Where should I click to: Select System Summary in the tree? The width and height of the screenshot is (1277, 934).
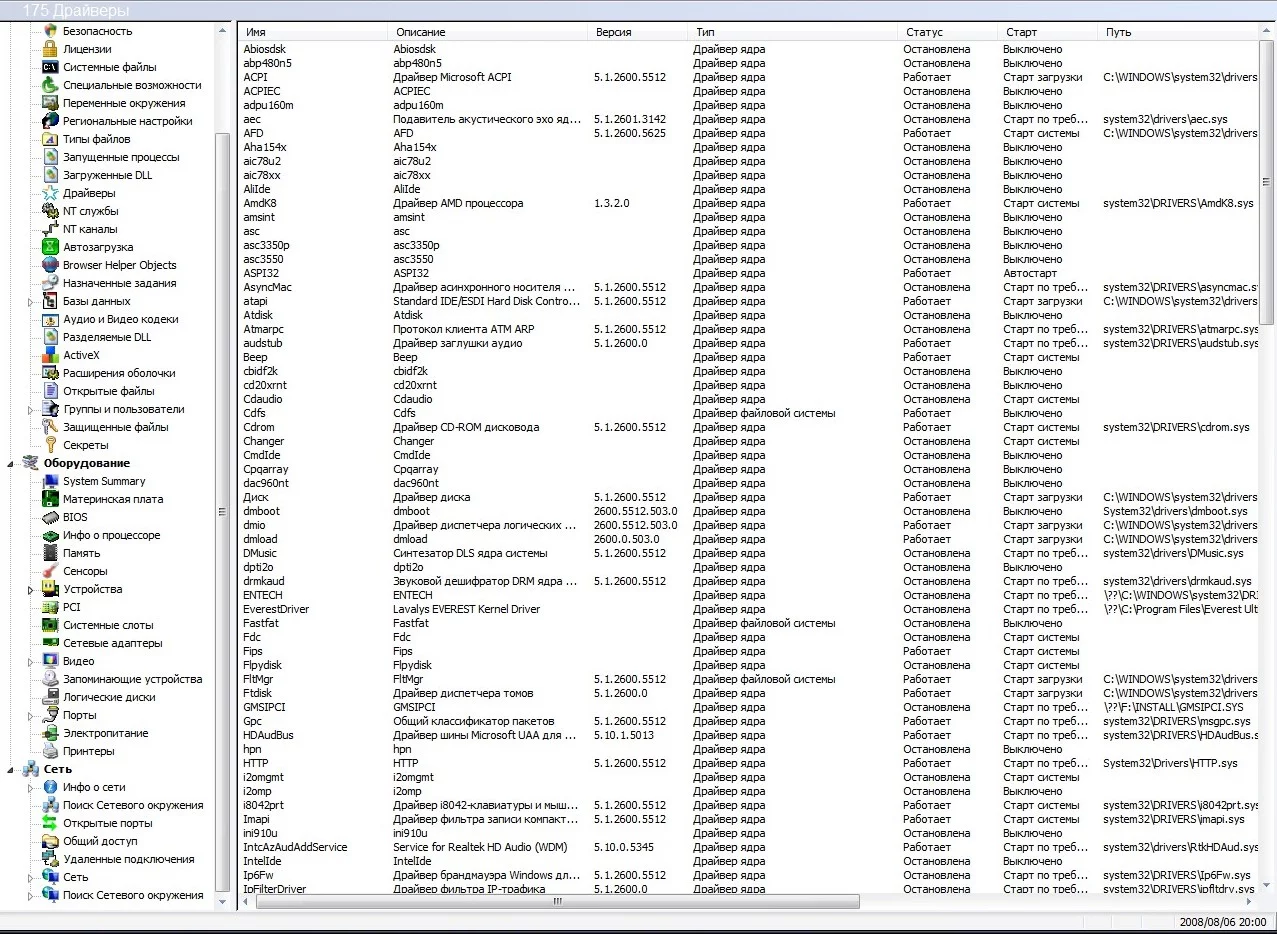click(104, 481)
